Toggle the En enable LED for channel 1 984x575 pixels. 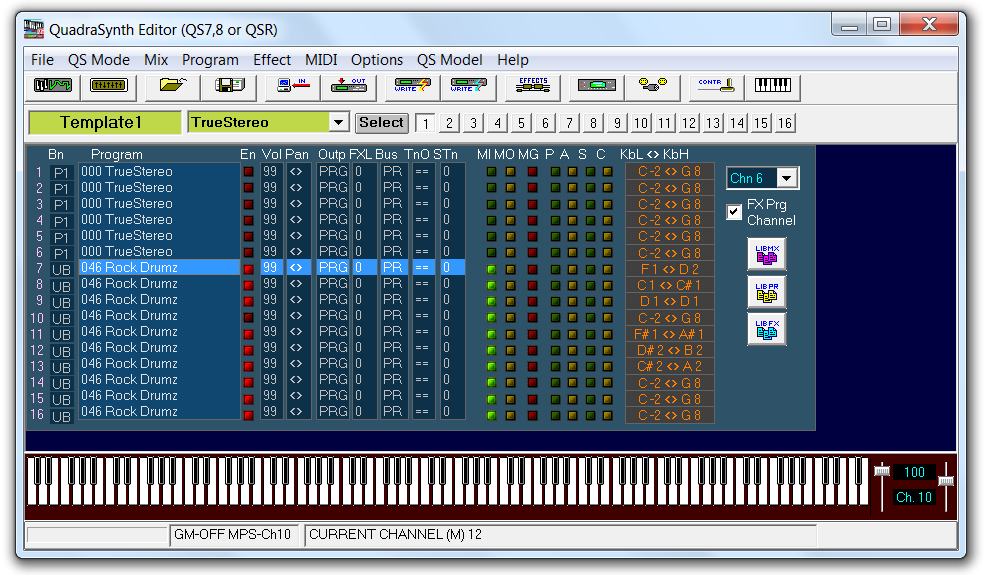pos(248,172)
